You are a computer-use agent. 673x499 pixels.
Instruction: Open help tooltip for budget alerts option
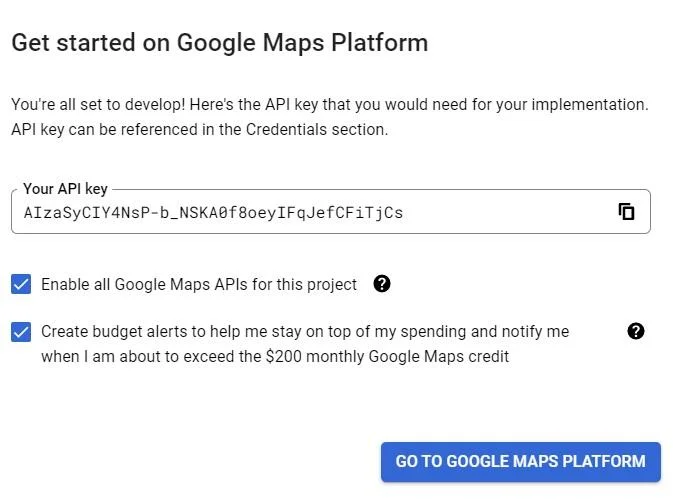pyautogui.click(x=636, y=331)
